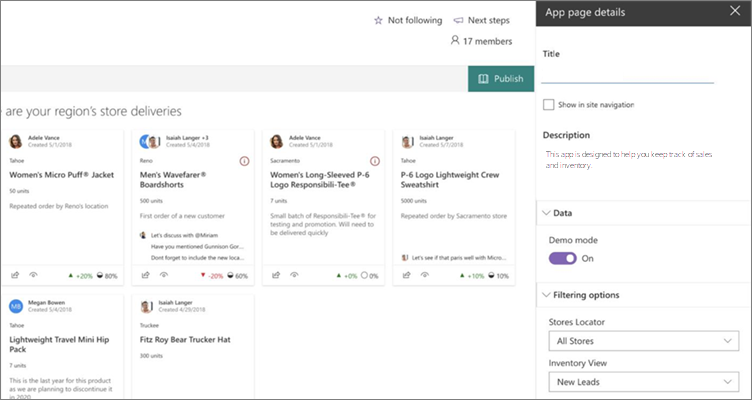Click info alert icon on Sacramento card

click(375, 161)
